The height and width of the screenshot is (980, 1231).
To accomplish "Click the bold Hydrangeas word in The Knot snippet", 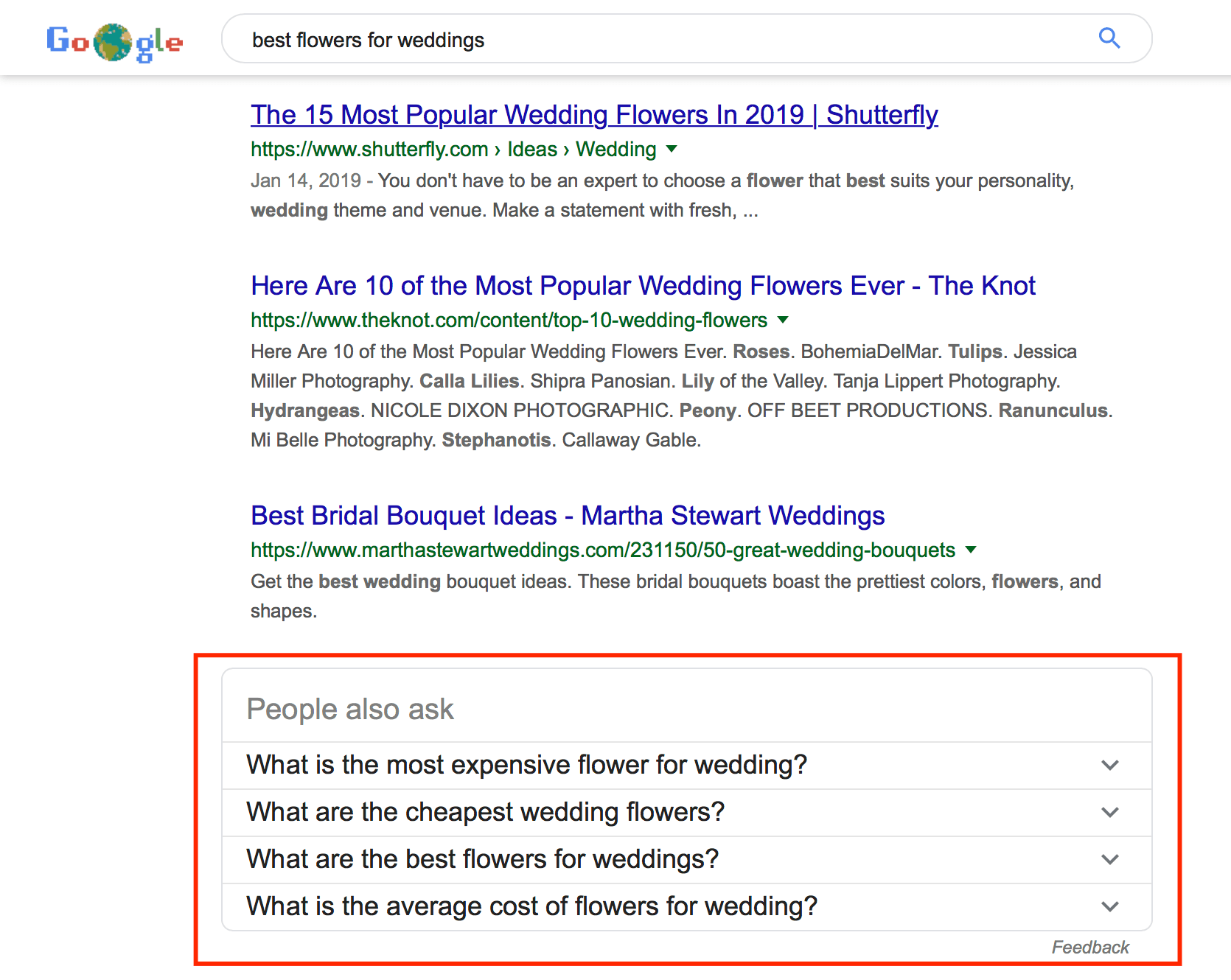I will pyautogui.click(x=305, y=411).
